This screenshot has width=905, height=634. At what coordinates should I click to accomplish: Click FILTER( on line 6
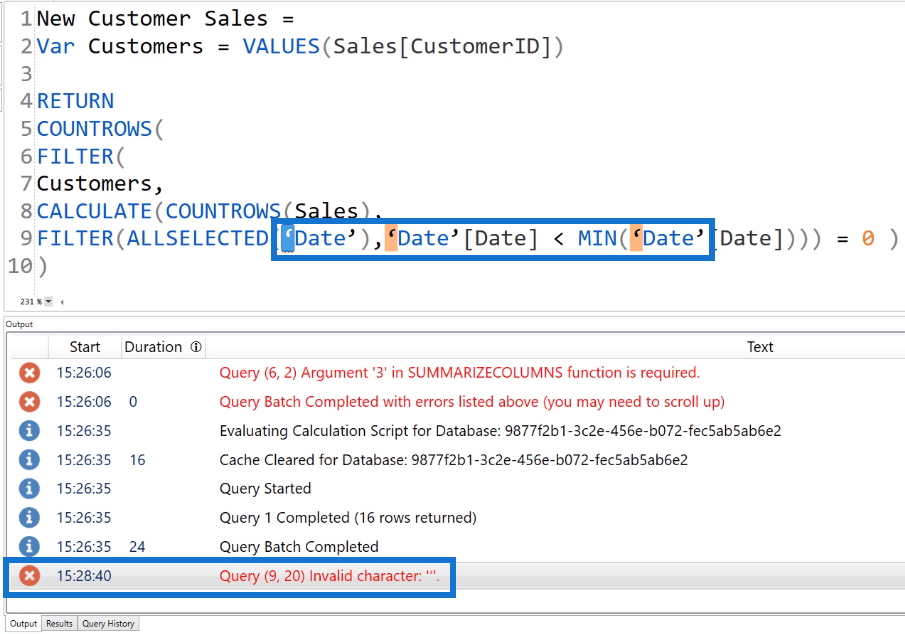81,156
